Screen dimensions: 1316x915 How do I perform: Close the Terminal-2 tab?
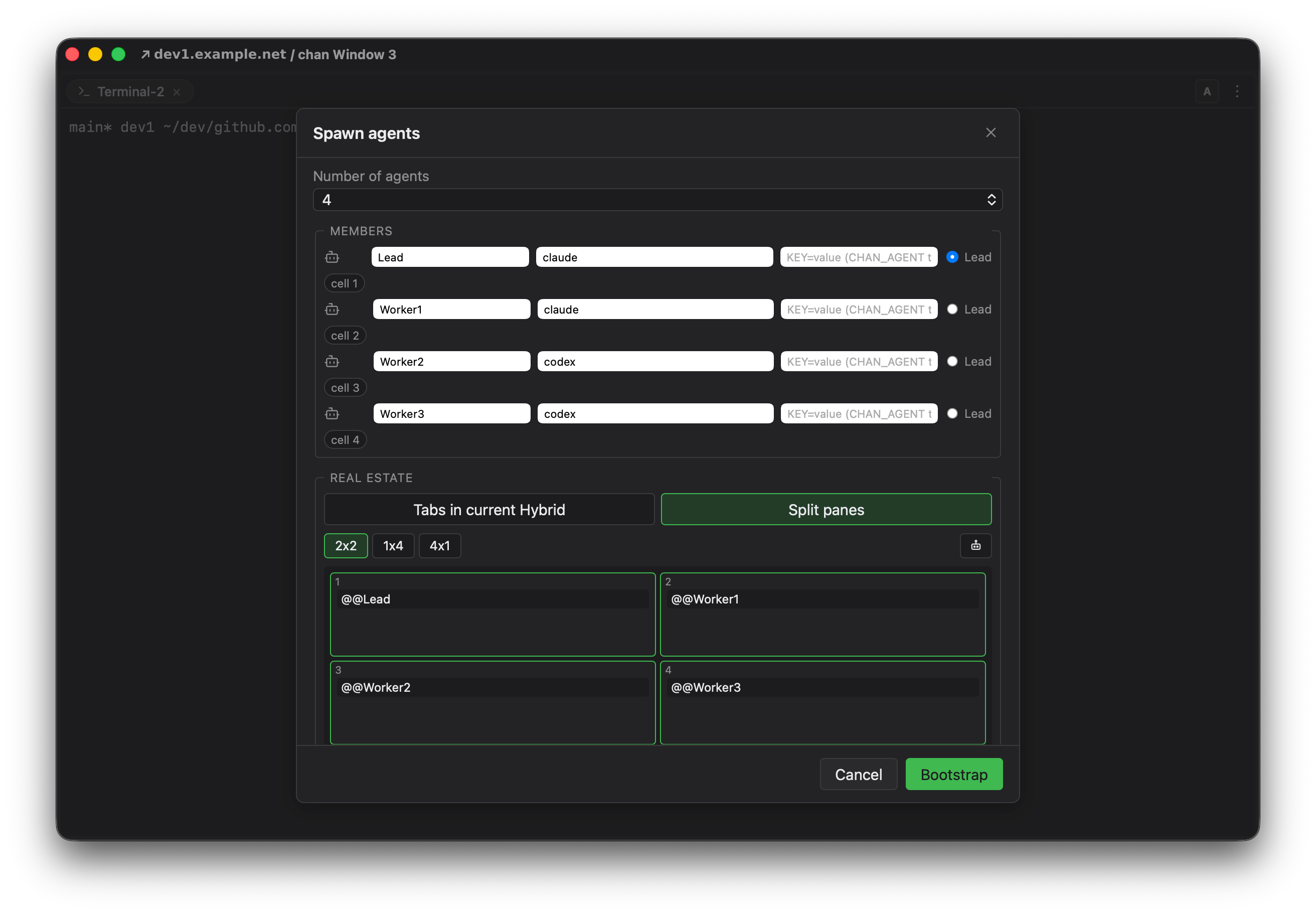177,92
